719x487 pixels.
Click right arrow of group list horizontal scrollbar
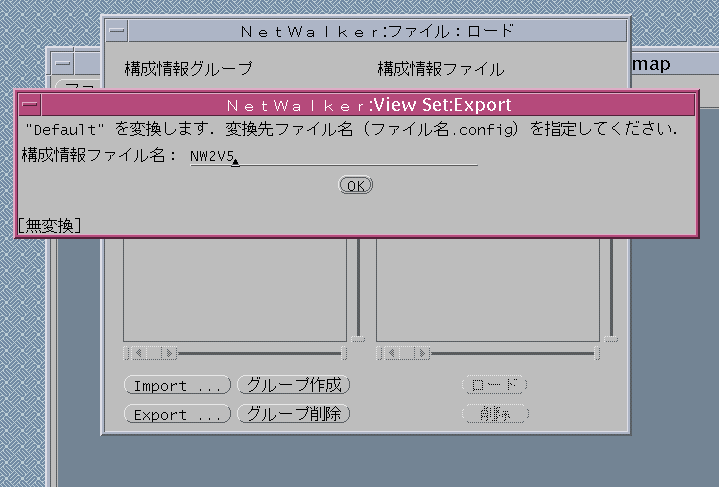click(169, 353)
